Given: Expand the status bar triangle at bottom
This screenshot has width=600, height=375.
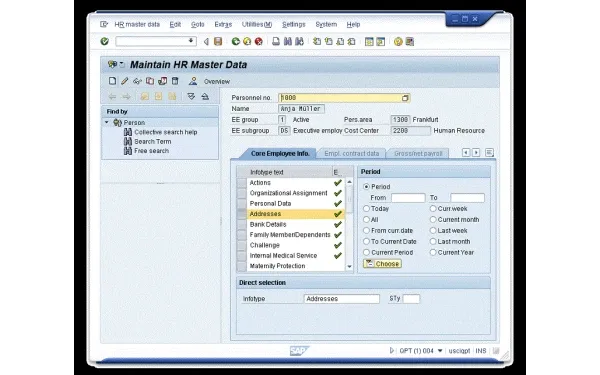Looking at the screenshot, I should pos(391,350).
